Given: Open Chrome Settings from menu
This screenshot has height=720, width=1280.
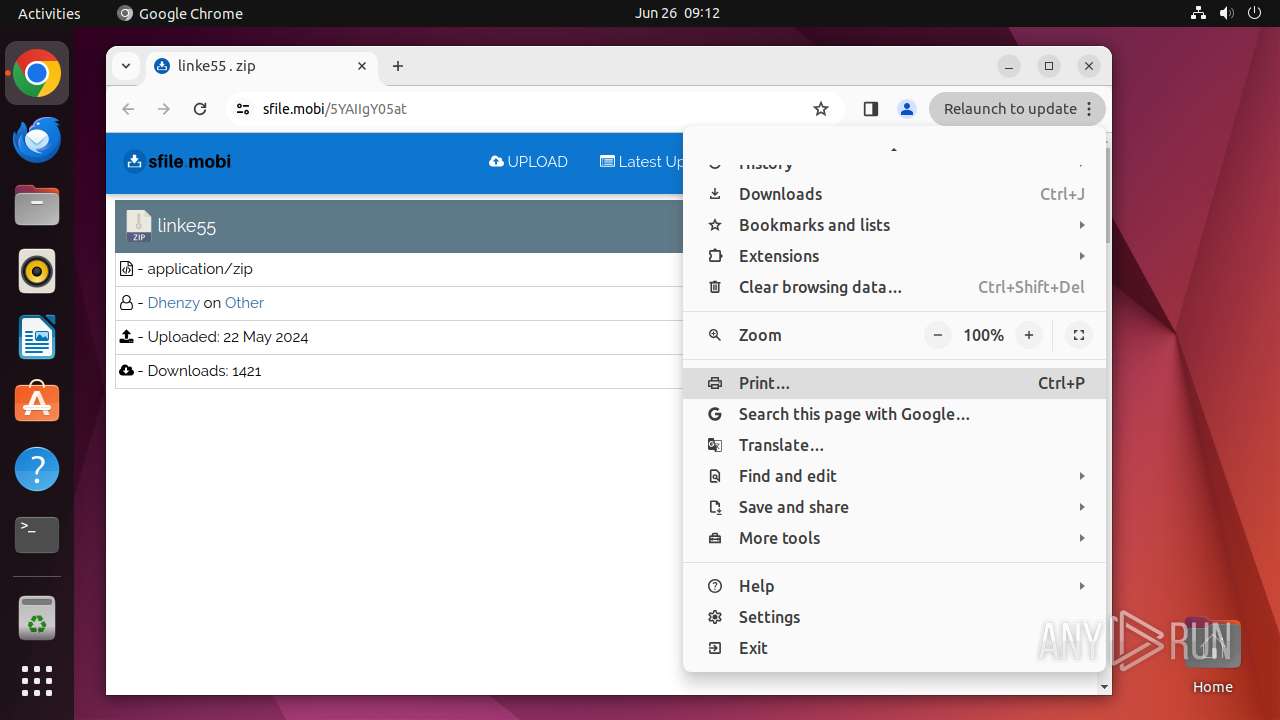Looking at the screenshot, I should point(895,617).
